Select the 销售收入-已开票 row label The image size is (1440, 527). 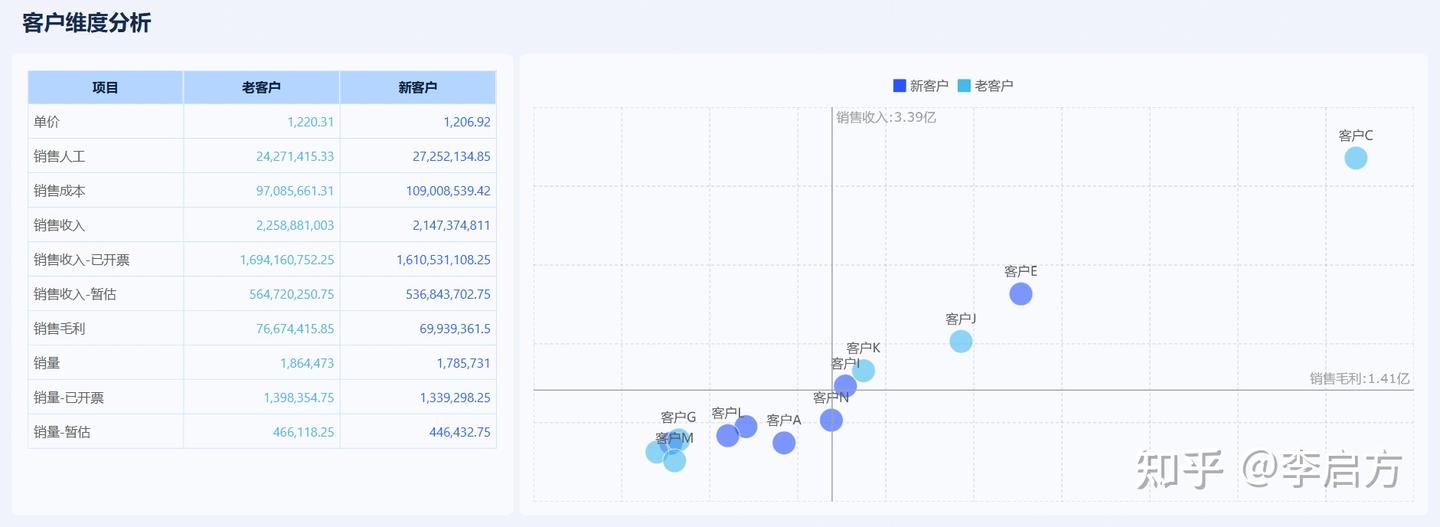[81, 260]
